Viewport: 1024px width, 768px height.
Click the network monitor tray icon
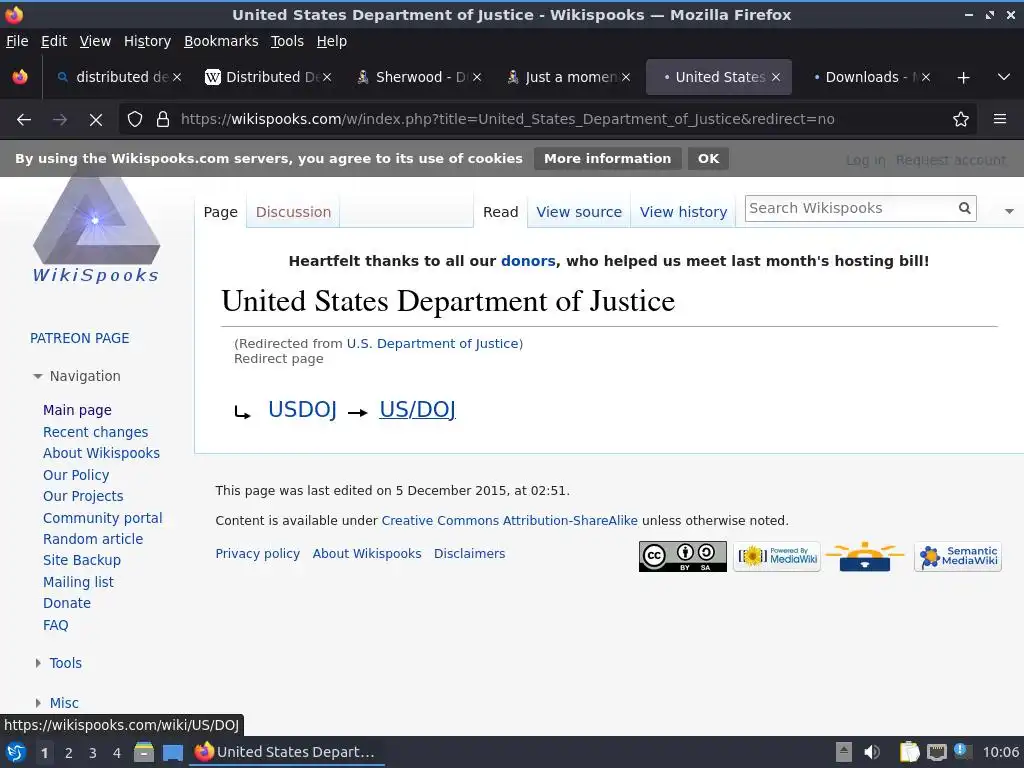coord(936,752)
